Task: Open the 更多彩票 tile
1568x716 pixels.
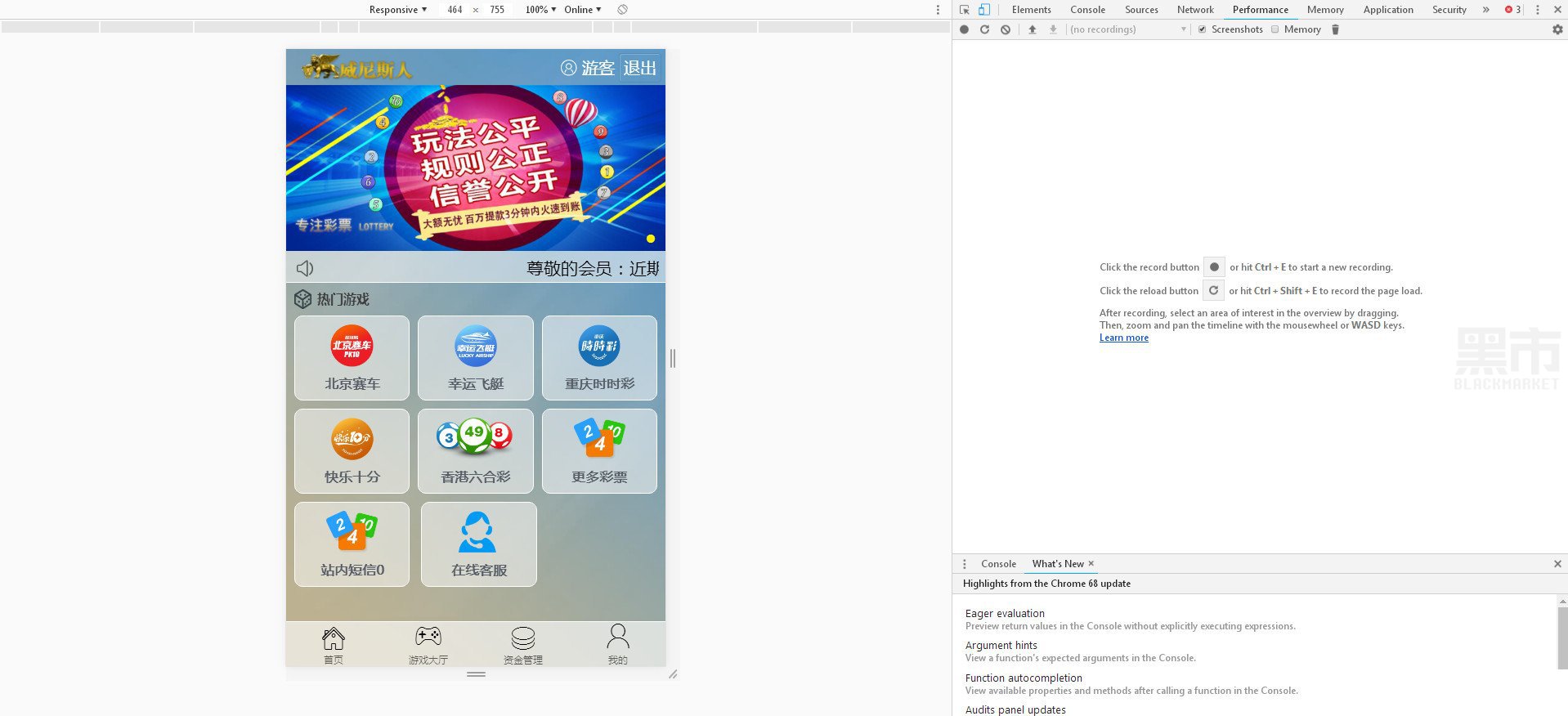Action: (x=599, y=451)
